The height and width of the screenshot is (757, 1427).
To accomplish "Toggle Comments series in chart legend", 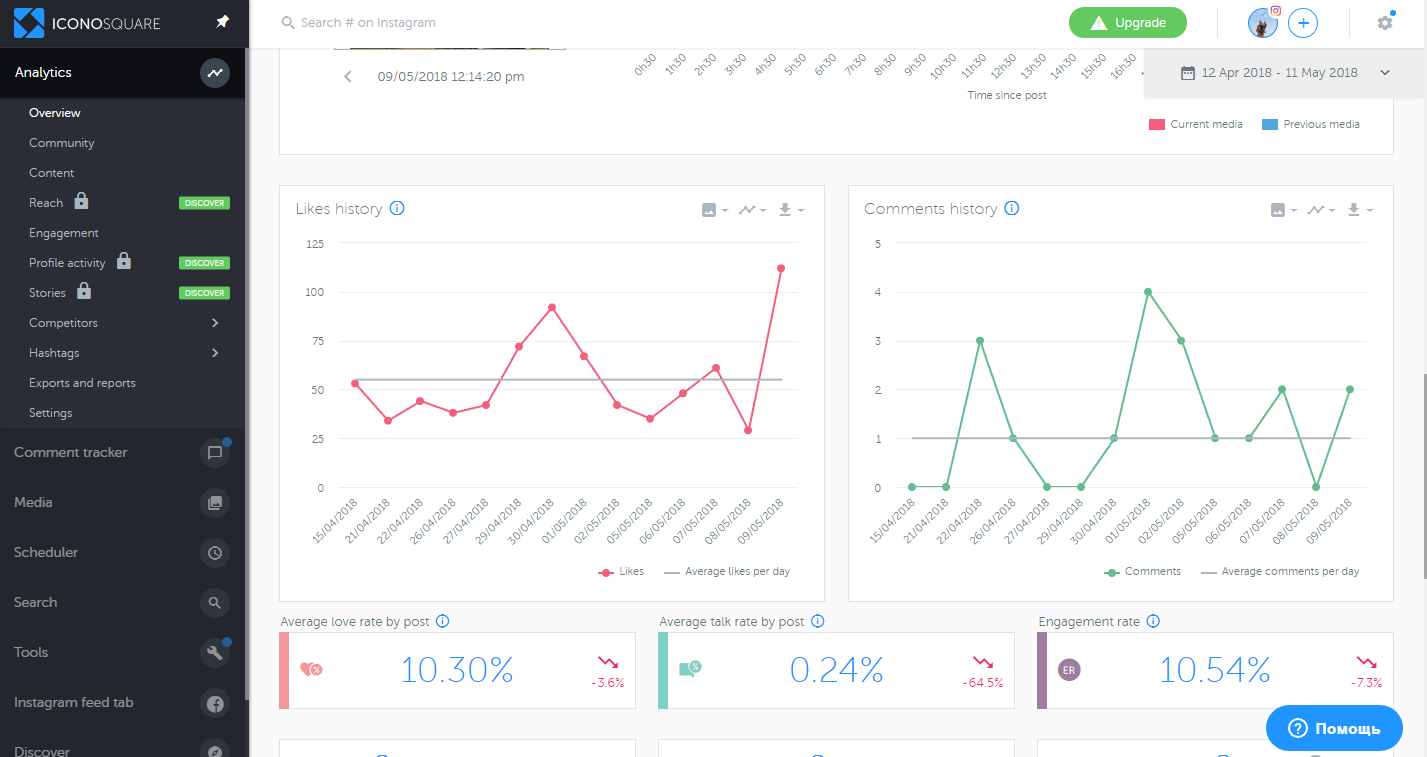I will (1142, 572).
